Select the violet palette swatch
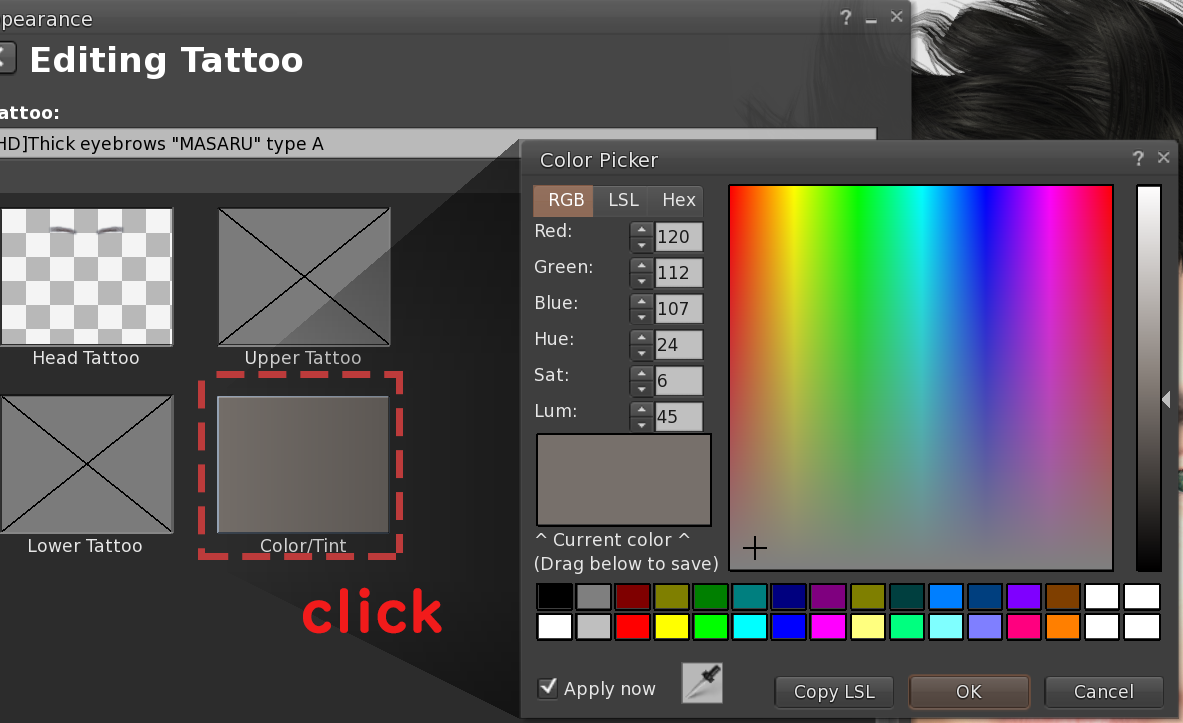This screenshot has width=1183, height=723. coord(1024,596)
